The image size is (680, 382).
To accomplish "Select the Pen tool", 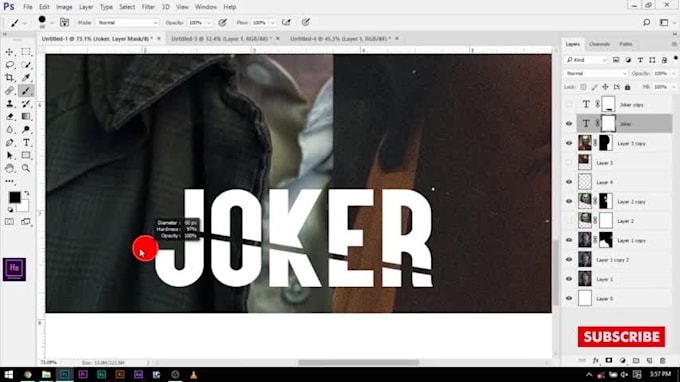I will (x=10, y=143).
